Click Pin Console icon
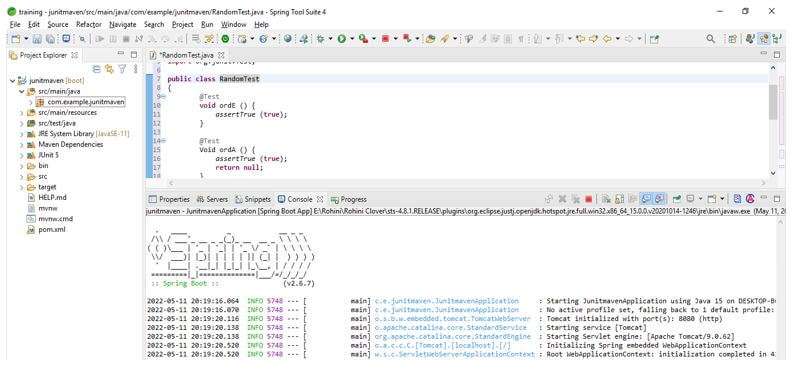The width and height of the screenshot is (799, 376). point(676,199)
